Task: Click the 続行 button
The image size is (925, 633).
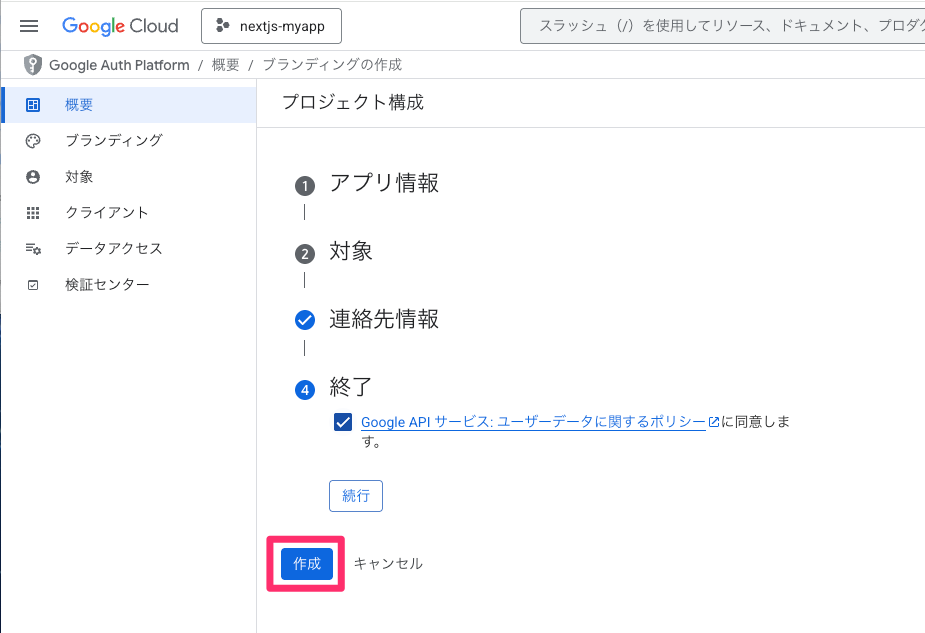Action: tap(356, 495)
